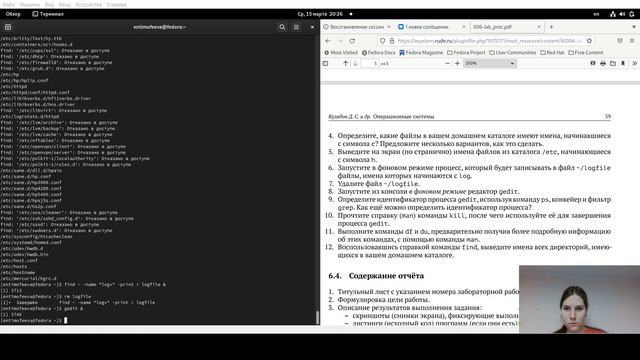Bookmark this page with the star
Image resolution: width=640 pixels, height=360 pixels.
pos(589,41)
